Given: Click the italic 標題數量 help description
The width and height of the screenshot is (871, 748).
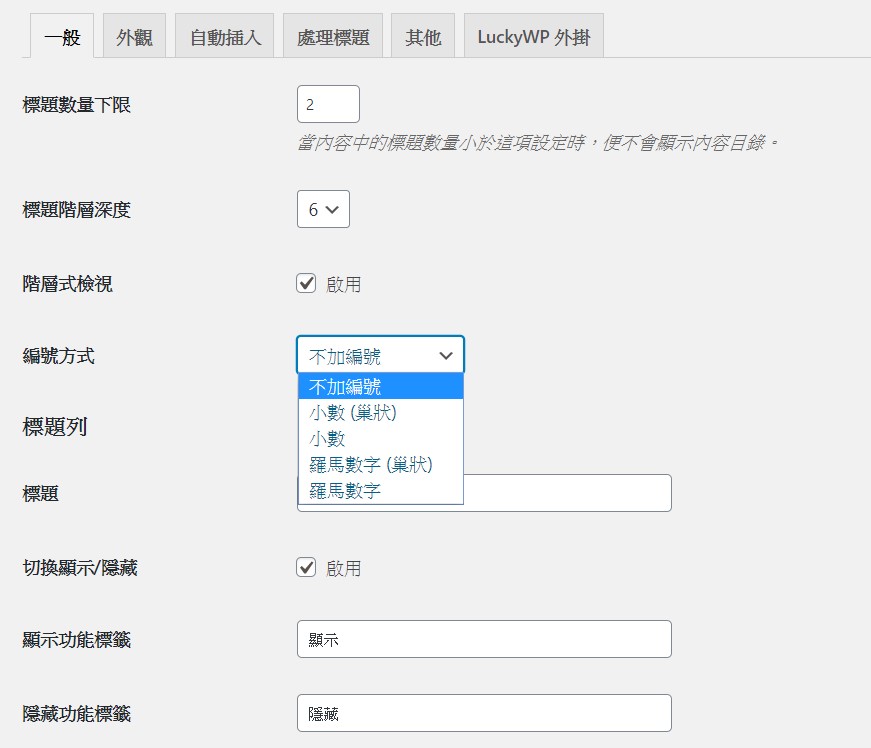Looking at the screenshot, I should [x=538, y=143].
